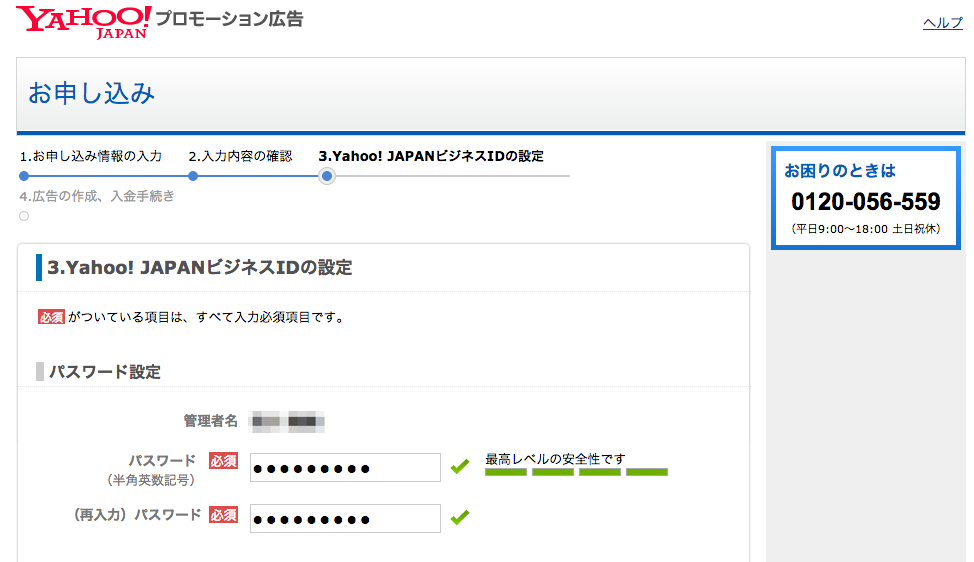Open the ヘルプ link
Image resolution: width=974 pixels, height=562 pixels.
tap(942, 23)
